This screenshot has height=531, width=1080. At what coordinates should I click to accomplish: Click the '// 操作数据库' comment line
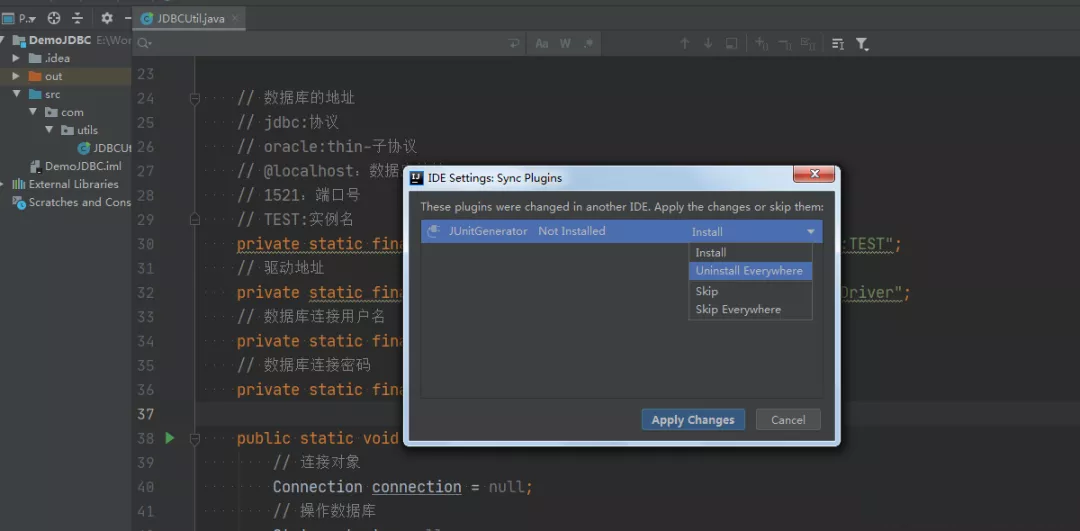[324, 511]
